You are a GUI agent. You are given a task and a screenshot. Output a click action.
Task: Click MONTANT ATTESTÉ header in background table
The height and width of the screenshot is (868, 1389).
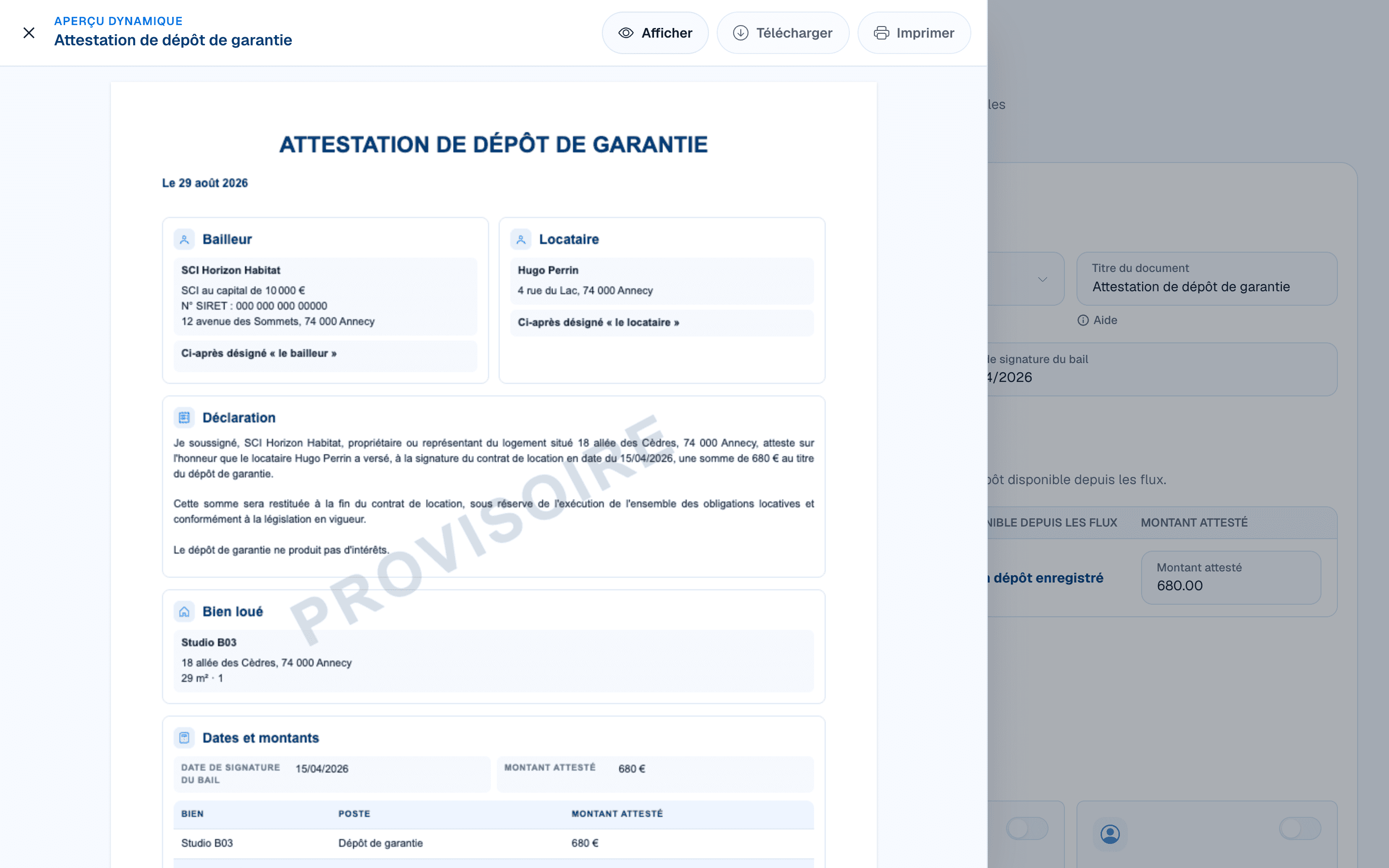point(1194,522)
